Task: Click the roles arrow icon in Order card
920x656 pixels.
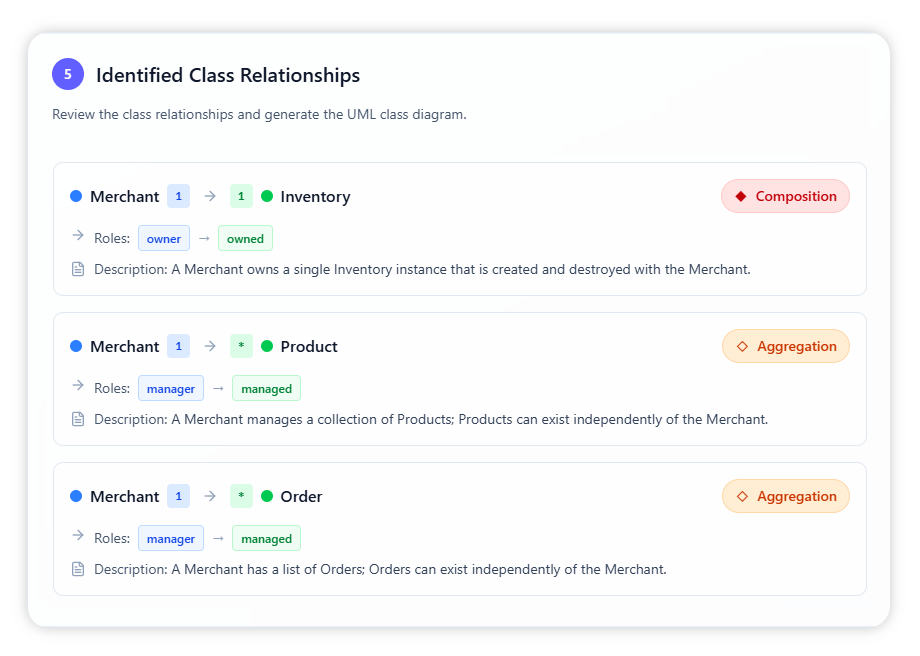Action: point(78,536)
